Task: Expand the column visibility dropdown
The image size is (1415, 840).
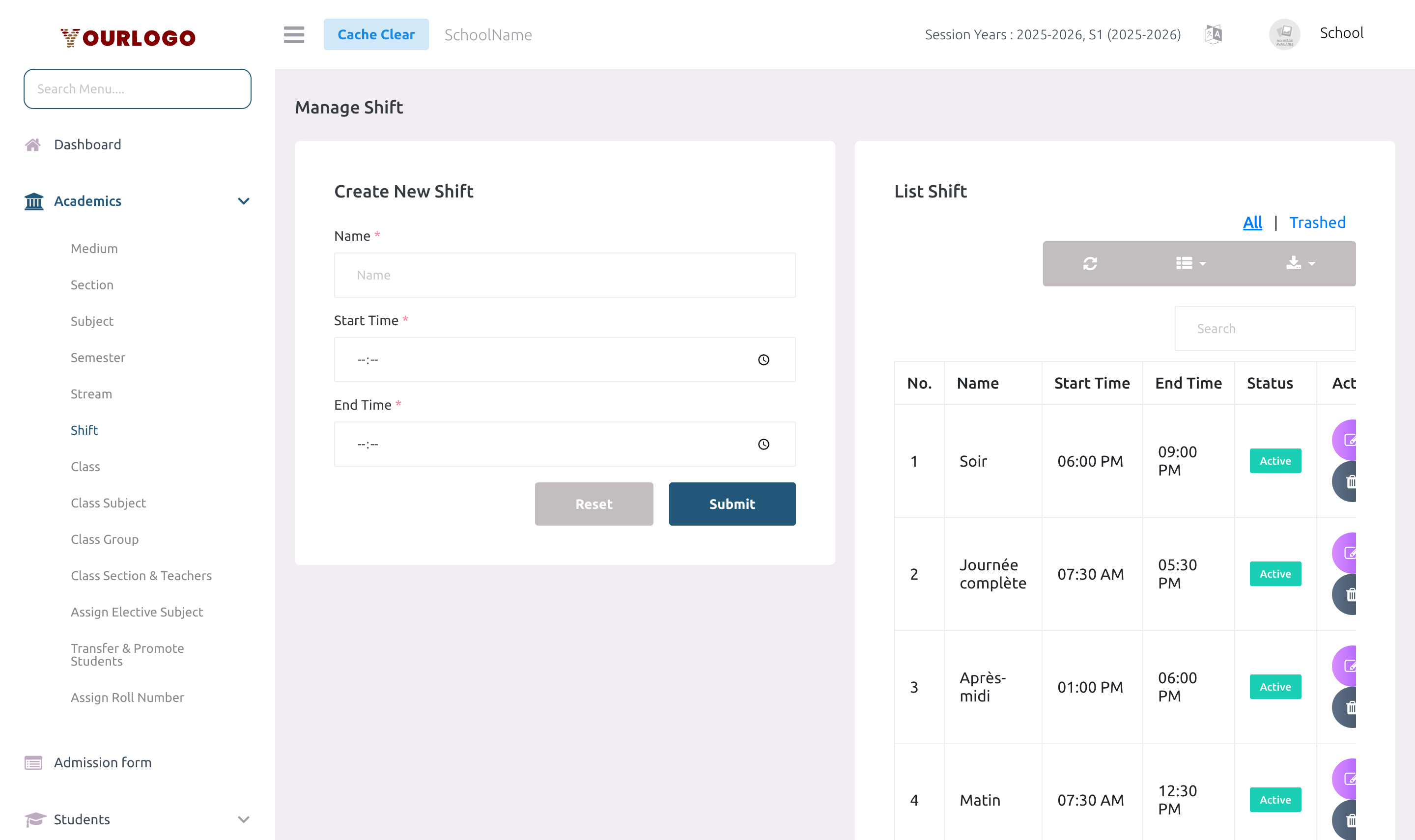Action: (x=1189, y=263)
